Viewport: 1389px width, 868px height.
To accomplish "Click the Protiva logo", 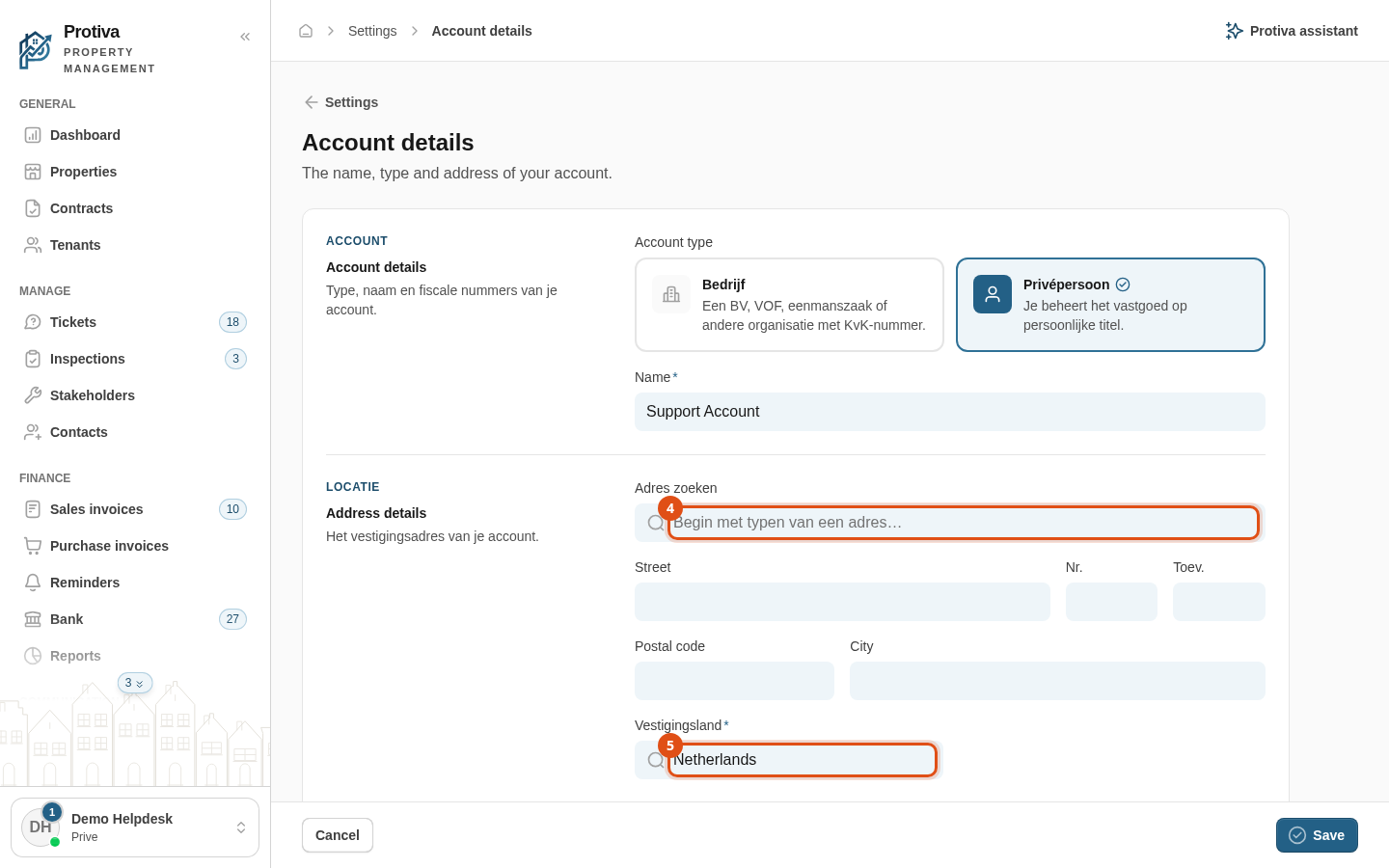I will point(36,49).
